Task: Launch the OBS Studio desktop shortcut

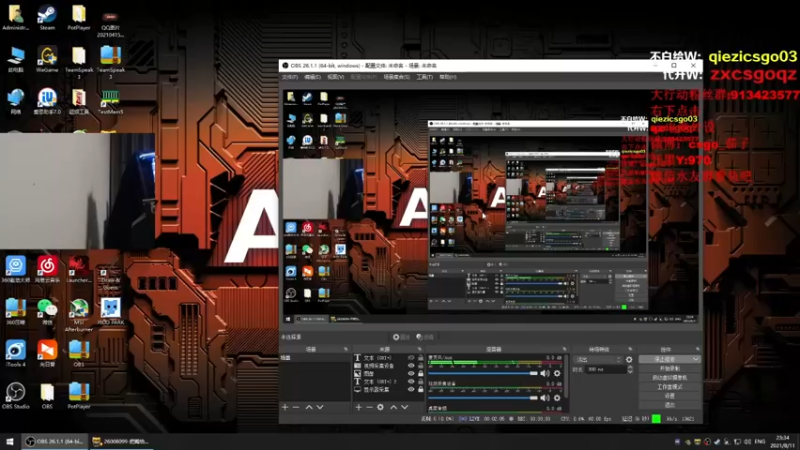Action: (x=15, y=395)
